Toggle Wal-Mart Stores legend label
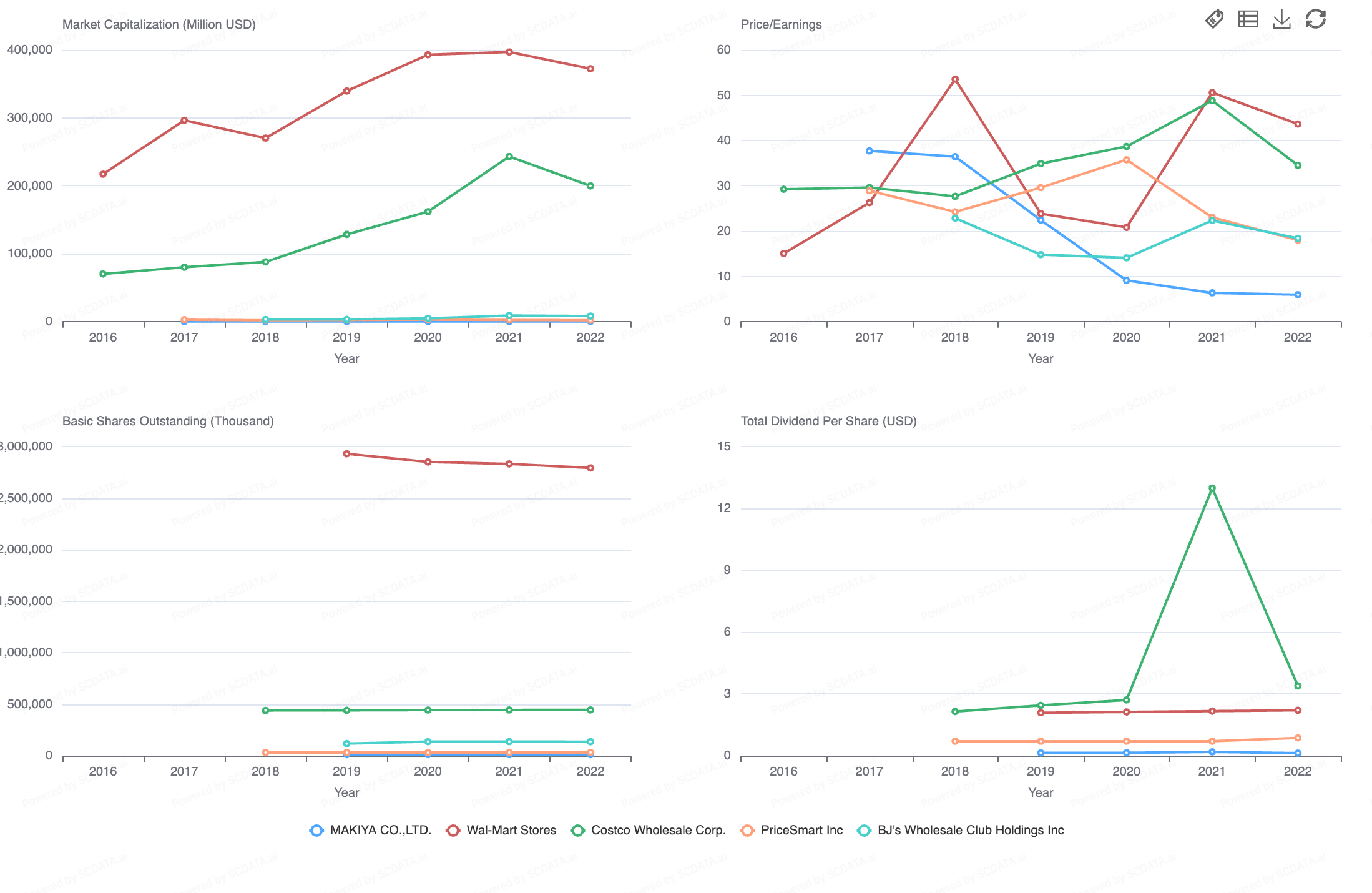Image resolution: width=1372 pixels, height=893 pixels. click(x=511, y=831)
